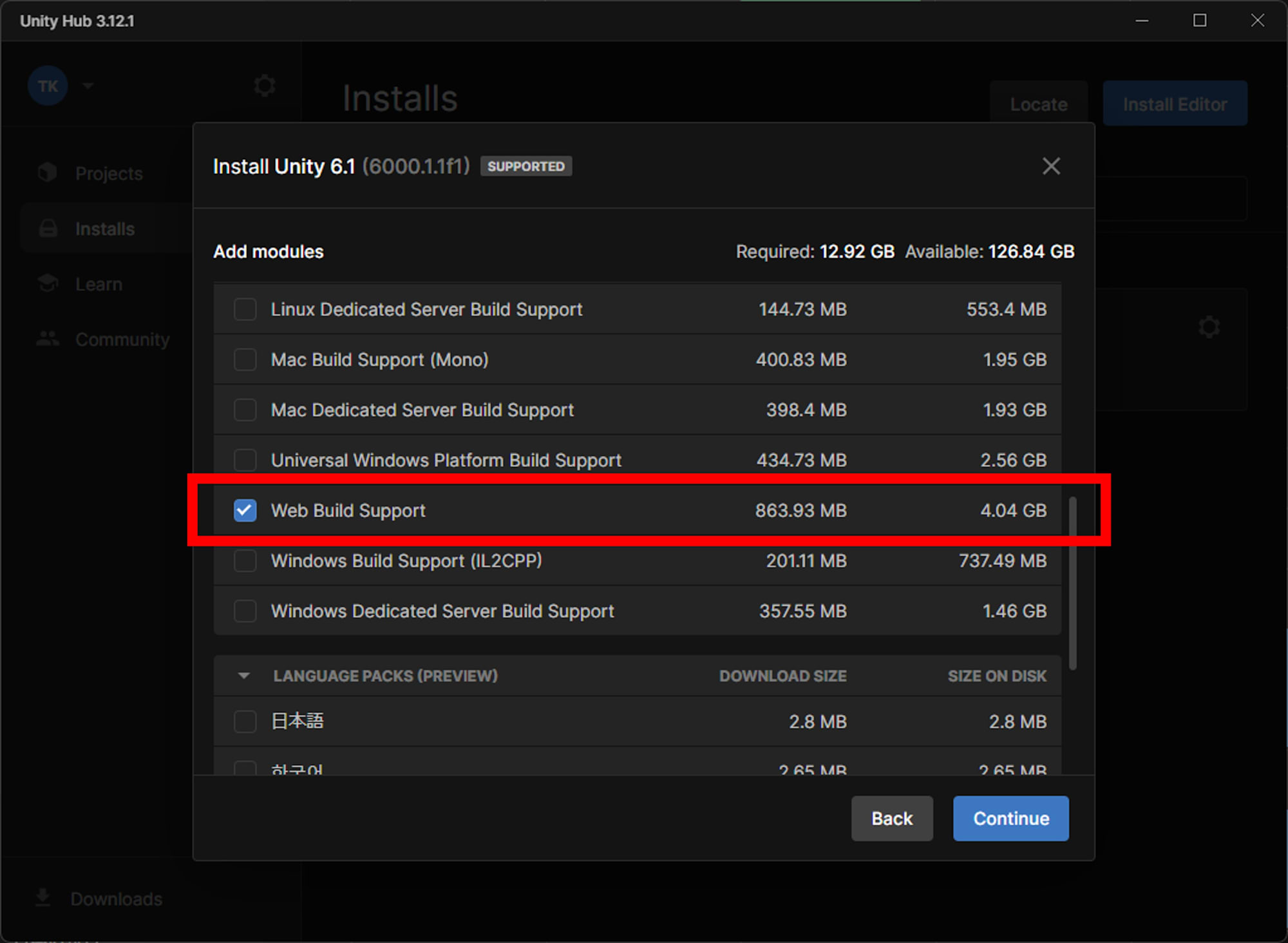
Task: Open the Projects cube icon in sidebar
Action: click(x=47, y=173)
